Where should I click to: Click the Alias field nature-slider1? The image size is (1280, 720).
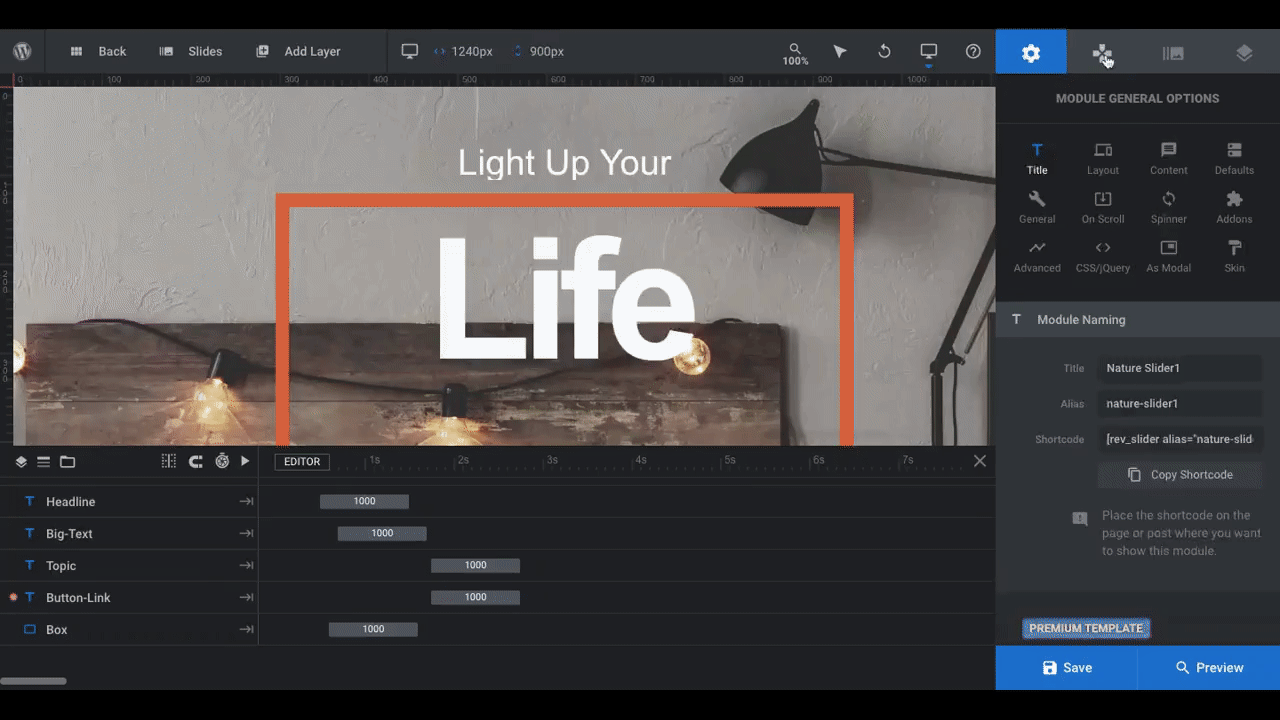[1179, 404]
